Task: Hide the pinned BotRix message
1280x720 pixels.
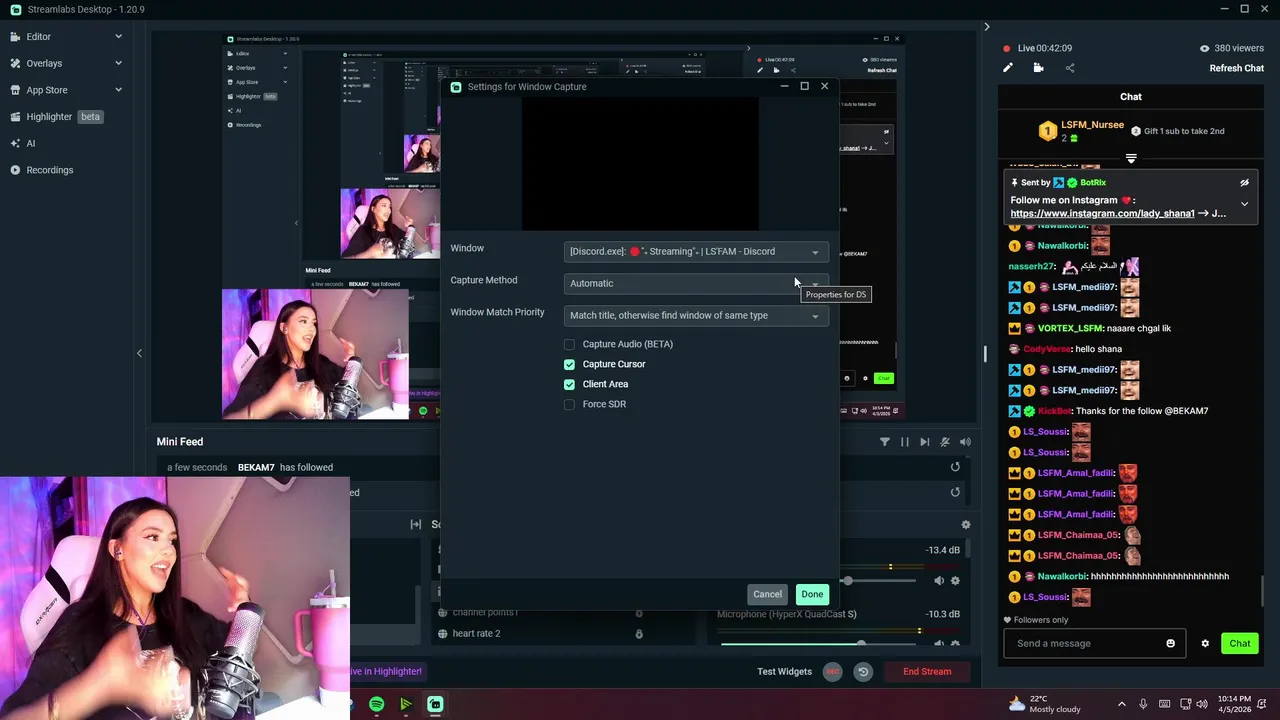Action: click(x=1244, y=183)
